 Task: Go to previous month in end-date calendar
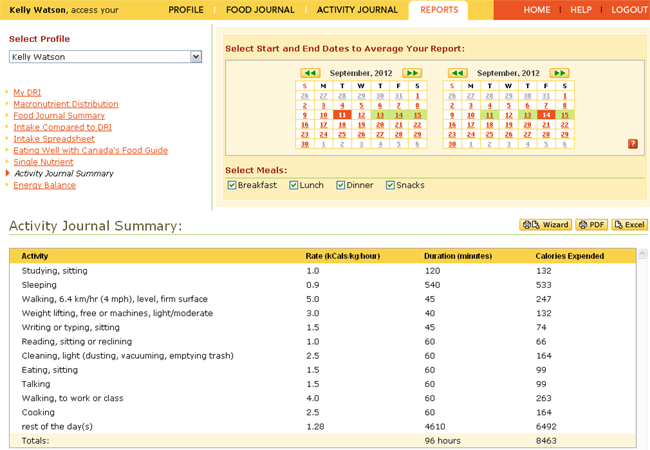click(458, 73)
